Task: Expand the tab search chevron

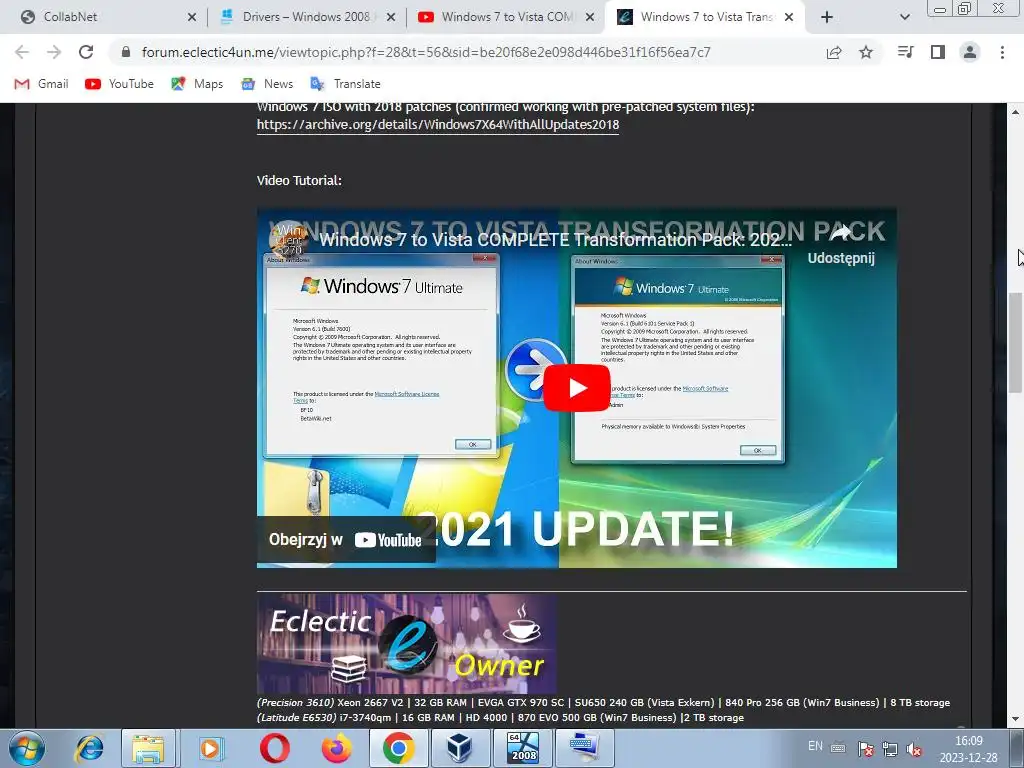Action: click(904, 17)
